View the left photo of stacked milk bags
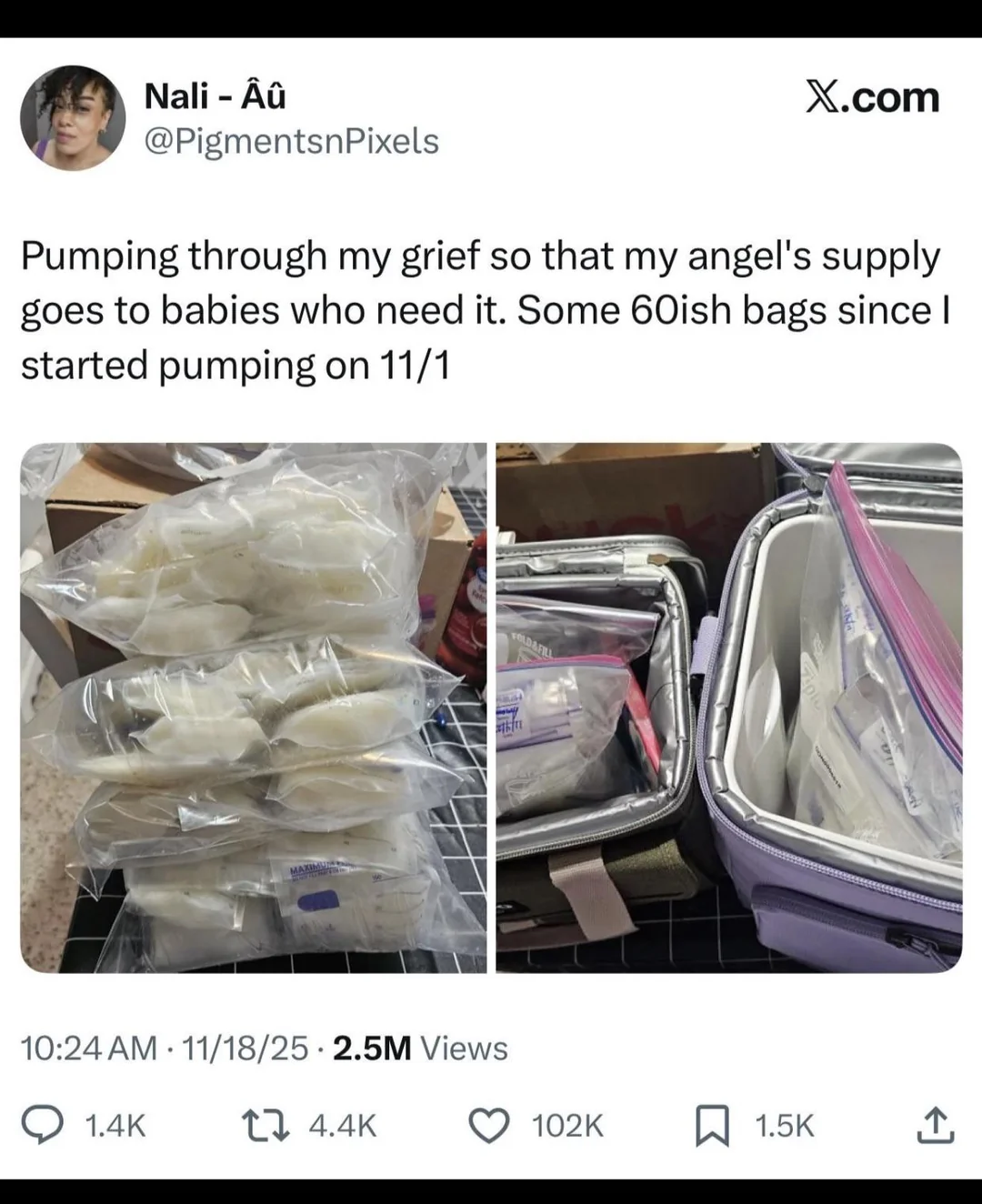Screen dimensions: 982x1204 point(254,707)
